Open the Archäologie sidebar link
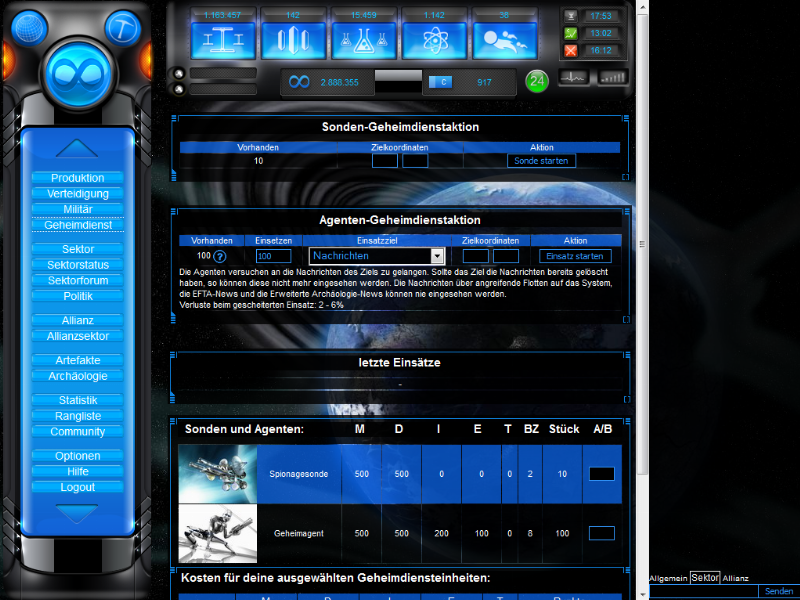This screenshot has height=600, width=800. (78, 376)
